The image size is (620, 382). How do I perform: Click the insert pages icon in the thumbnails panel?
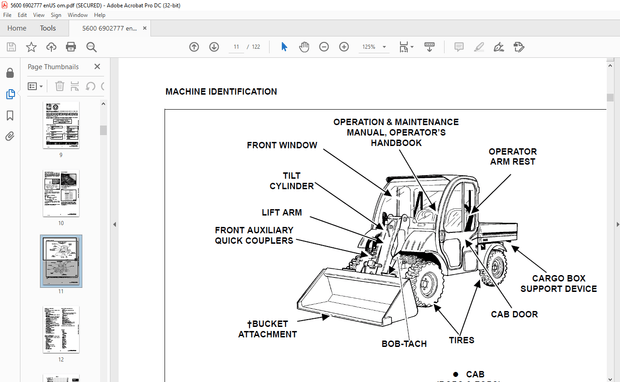[74, 86]
